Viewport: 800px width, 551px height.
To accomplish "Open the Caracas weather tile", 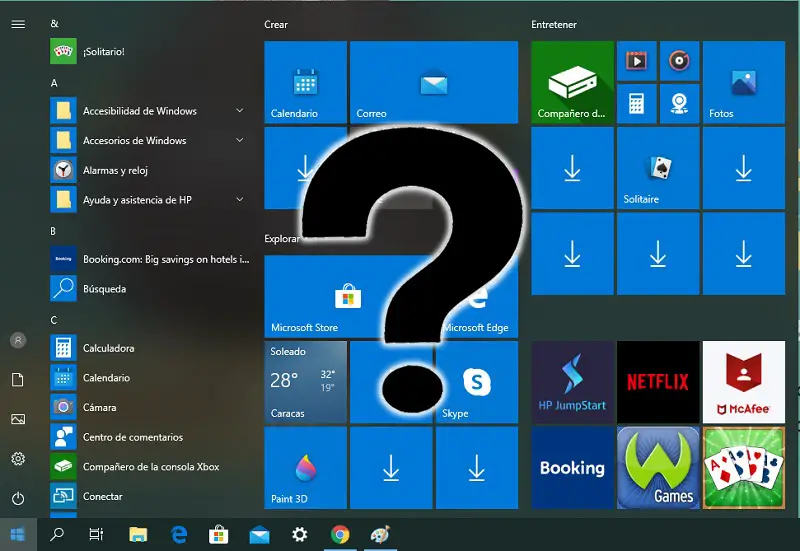I will (305, 381).
